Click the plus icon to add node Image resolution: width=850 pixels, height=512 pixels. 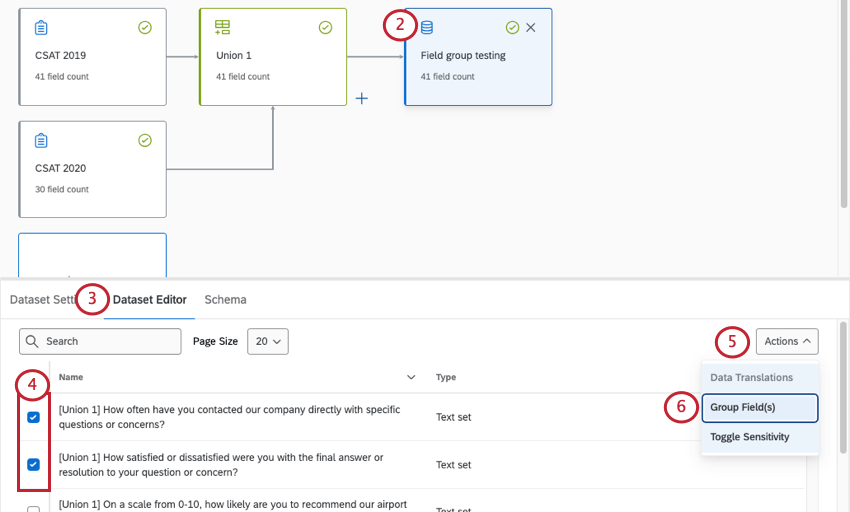(x=362, y=98)
